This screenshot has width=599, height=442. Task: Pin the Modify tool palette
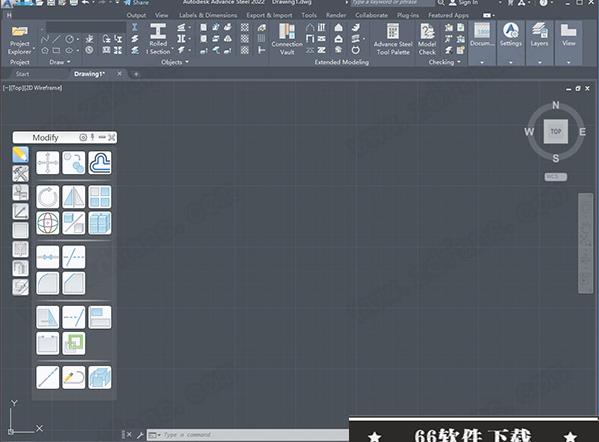[x=92, y=137]
